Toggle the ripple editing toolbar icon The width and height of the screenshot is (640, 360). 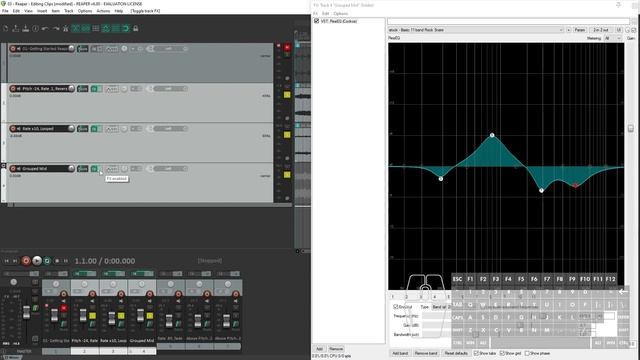pos(96,29)
